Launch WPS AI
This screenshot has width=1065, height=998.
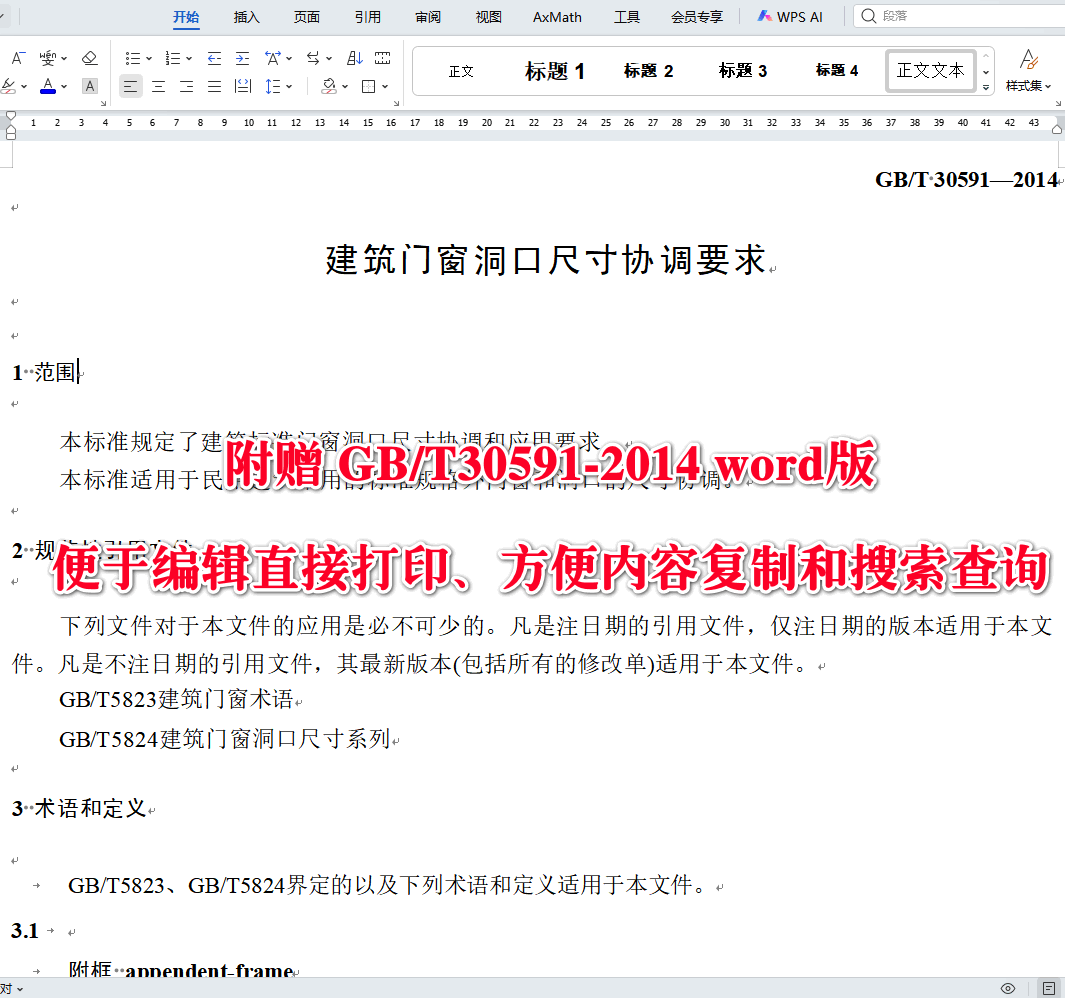pos(790,16)
